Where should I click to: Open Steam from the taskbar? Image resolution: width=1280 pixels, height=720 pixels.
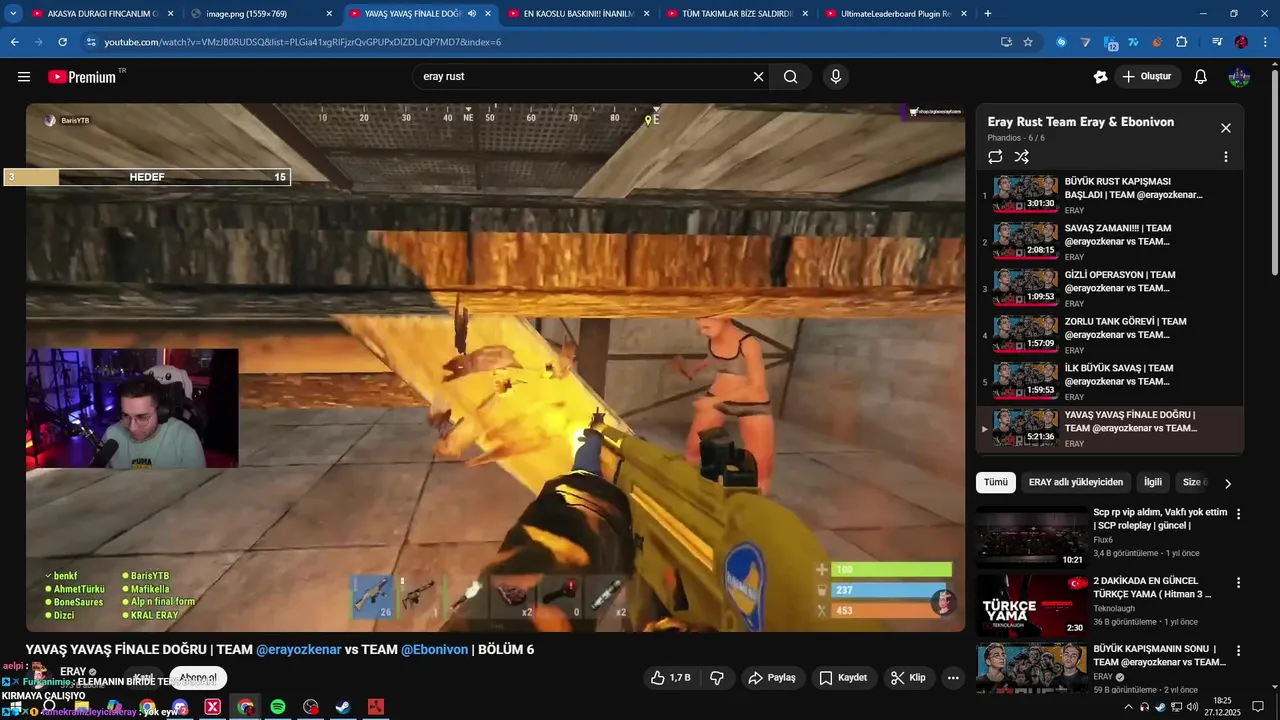pos(342,707)
